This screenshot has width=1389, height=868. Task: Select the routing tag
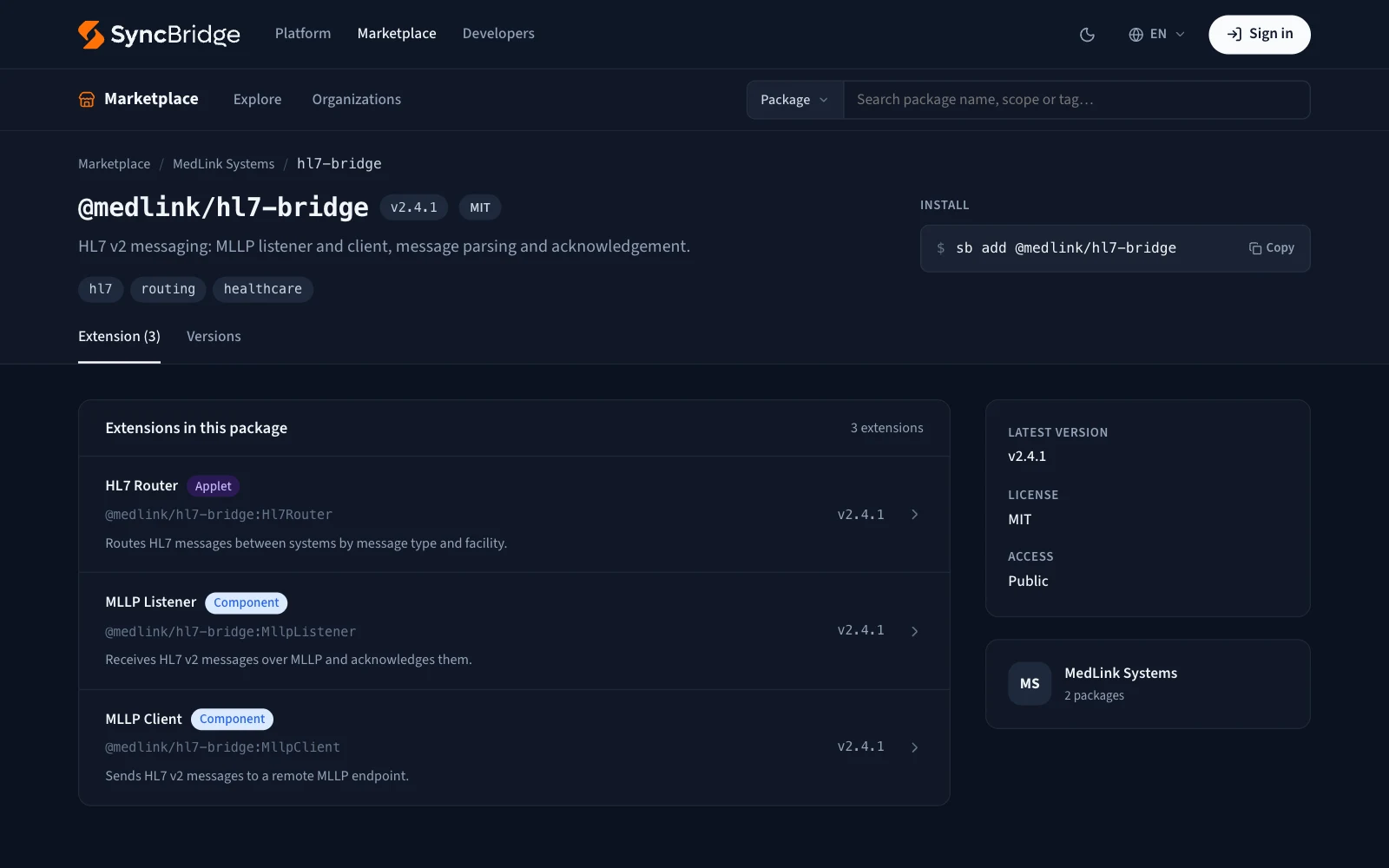coord(168,289)
